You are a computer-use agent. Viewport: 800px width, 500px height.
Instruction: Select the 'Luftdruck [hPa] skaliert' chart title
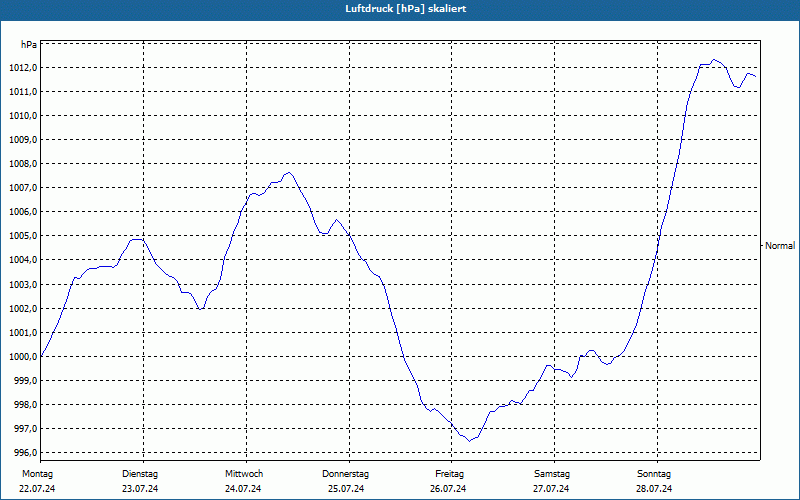[x=406, y=9]
